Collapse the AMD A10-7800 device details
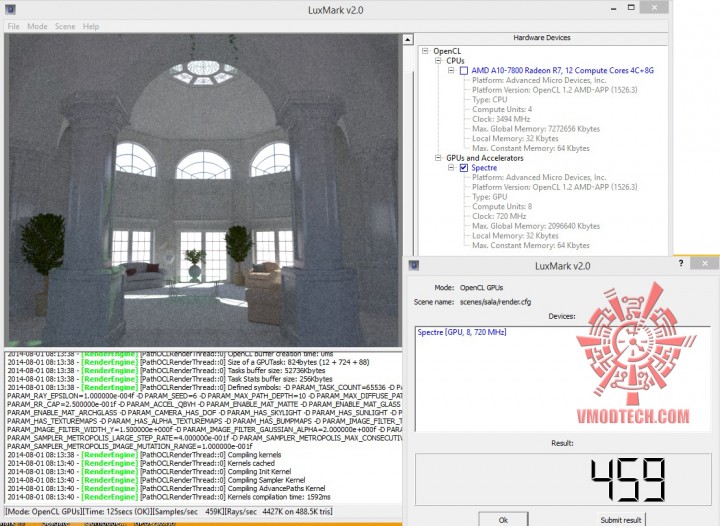The height and width of the screenshot is (526, 720). point(451,71)
